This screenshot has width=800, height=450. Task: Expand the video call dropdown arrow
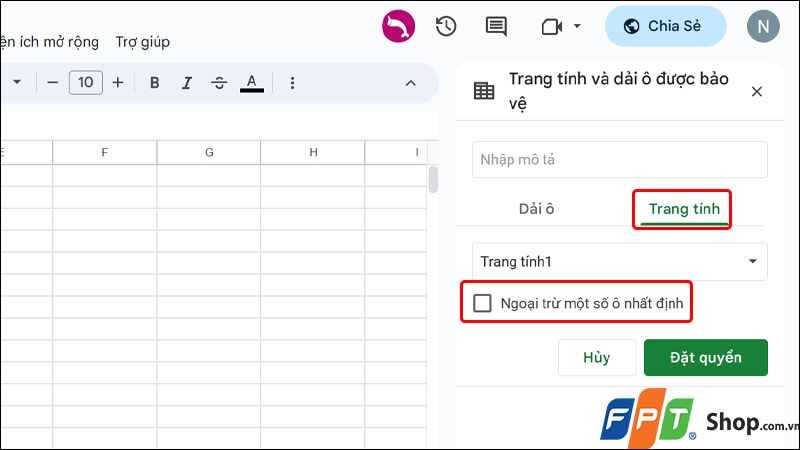point(577,26)
